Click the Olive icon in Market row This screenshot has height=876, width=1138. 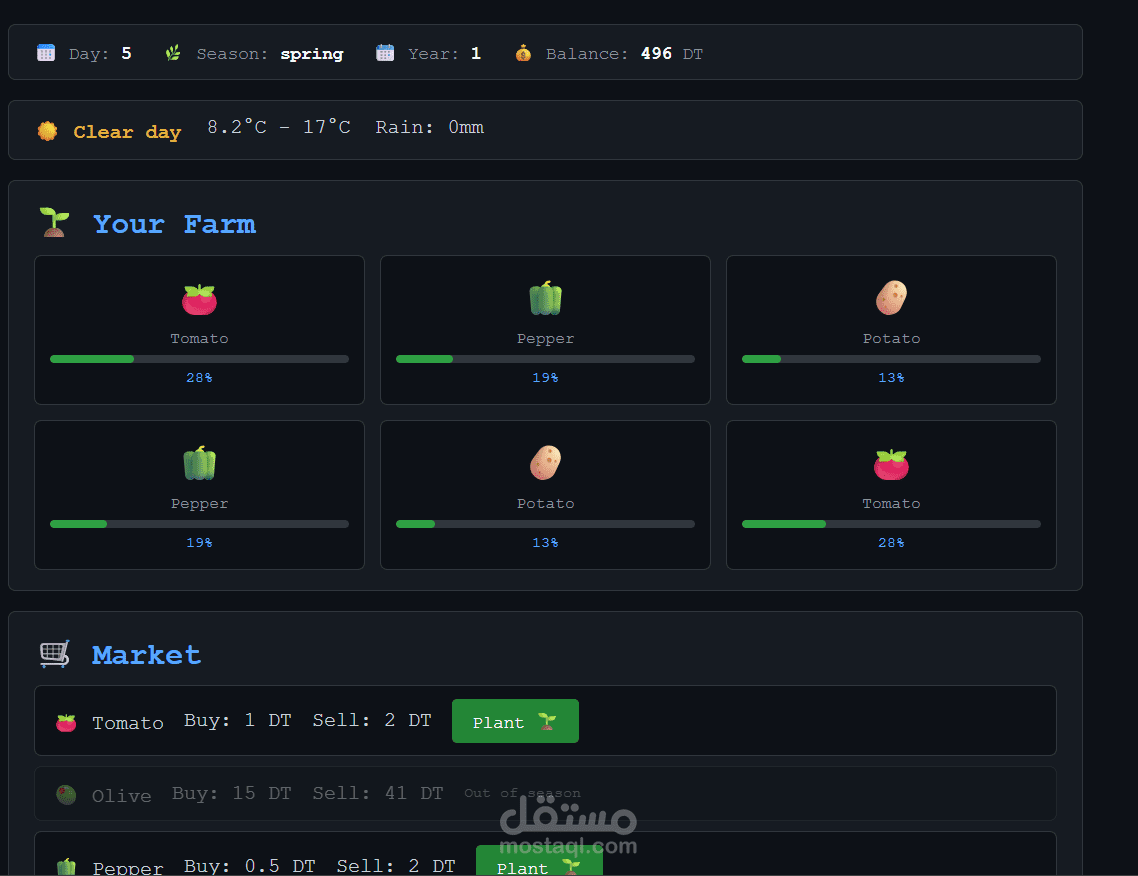pyautogui.click(x=66, y=795)
